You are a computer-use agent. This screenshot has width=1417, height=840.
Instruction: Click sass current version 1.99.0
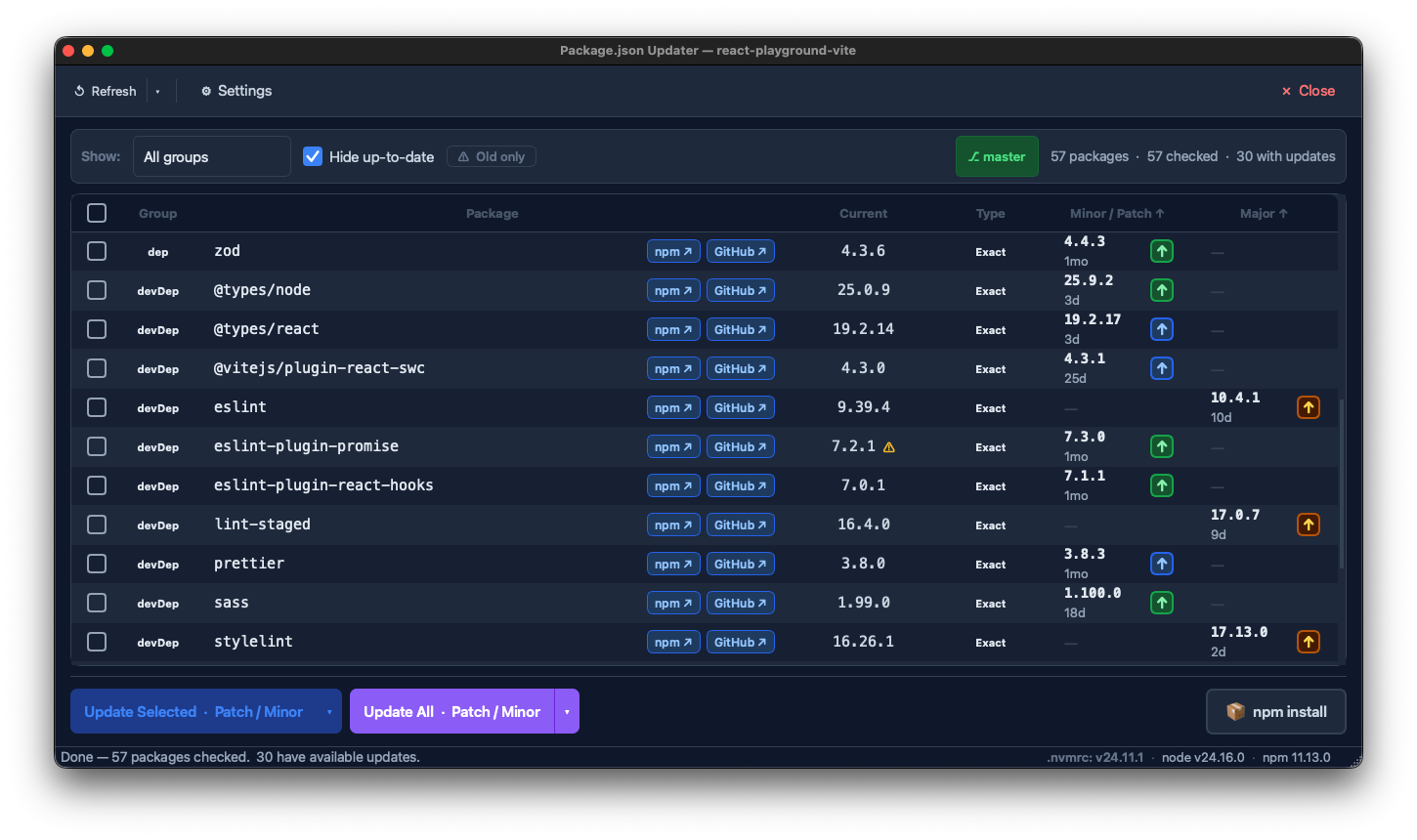coord(864,603)
